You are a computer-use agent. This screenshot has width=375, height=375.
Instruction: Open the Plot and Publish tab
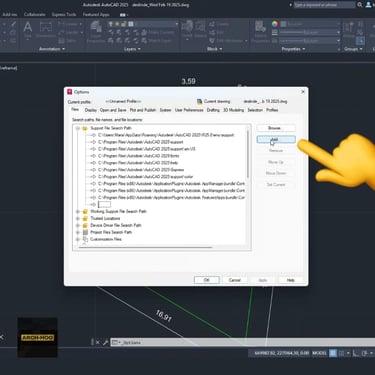(x=143, y=110)
